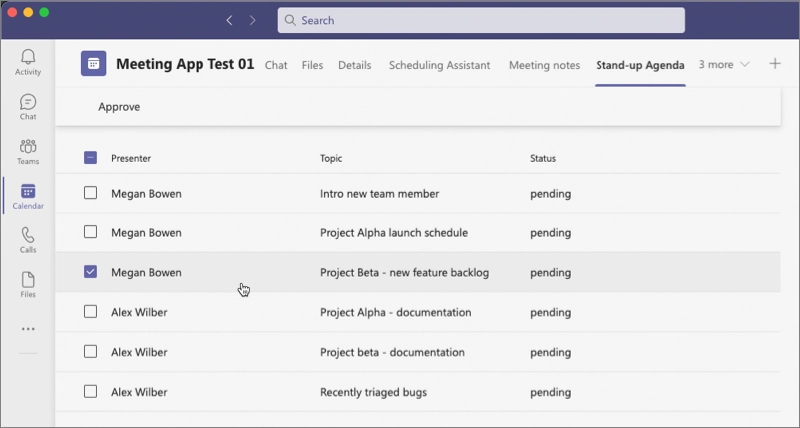The width and height of the screenshot is (800, 428).
Task: Uncheck the Project Beta feature backlog row
Action: 90,272
